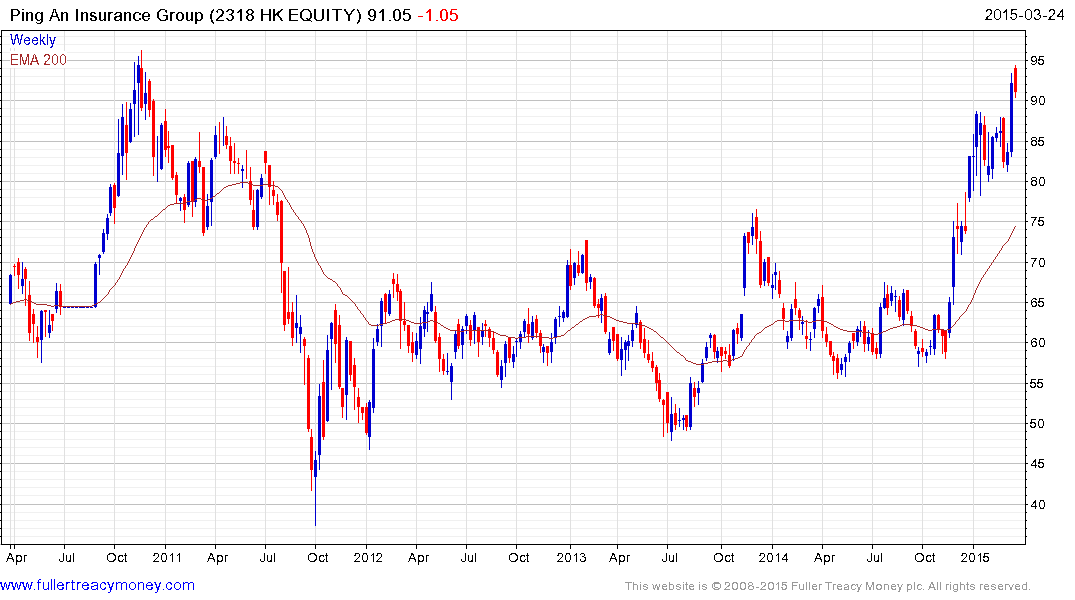
Task: Click the 50 price axis label
Action: 1037,424
